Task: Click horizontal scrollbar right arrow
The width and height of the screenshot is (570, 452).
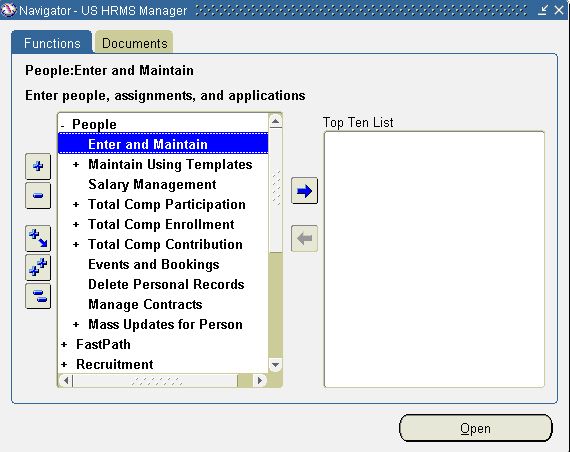Action: tap(260, 380)
